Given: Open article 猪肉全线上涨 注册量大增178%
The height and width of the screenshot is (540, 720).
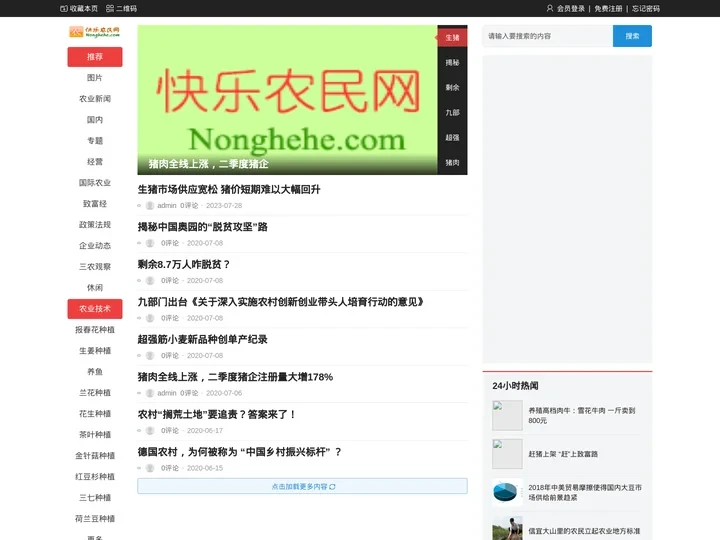Looking at the screenshot, I should 235,377.
